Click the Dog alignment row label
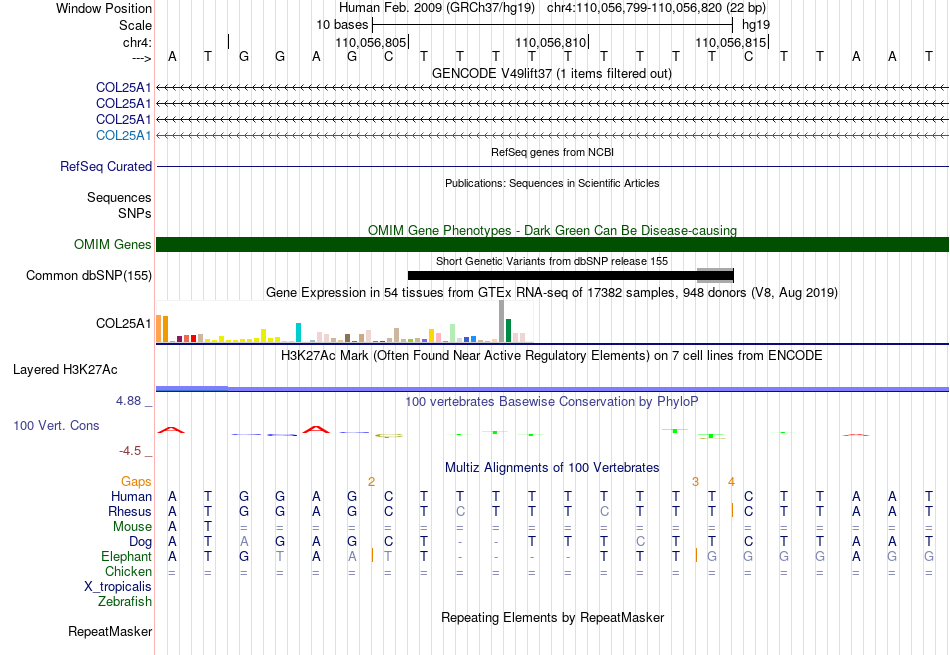This screenshot has height=655, width=950. pos(140,542)
